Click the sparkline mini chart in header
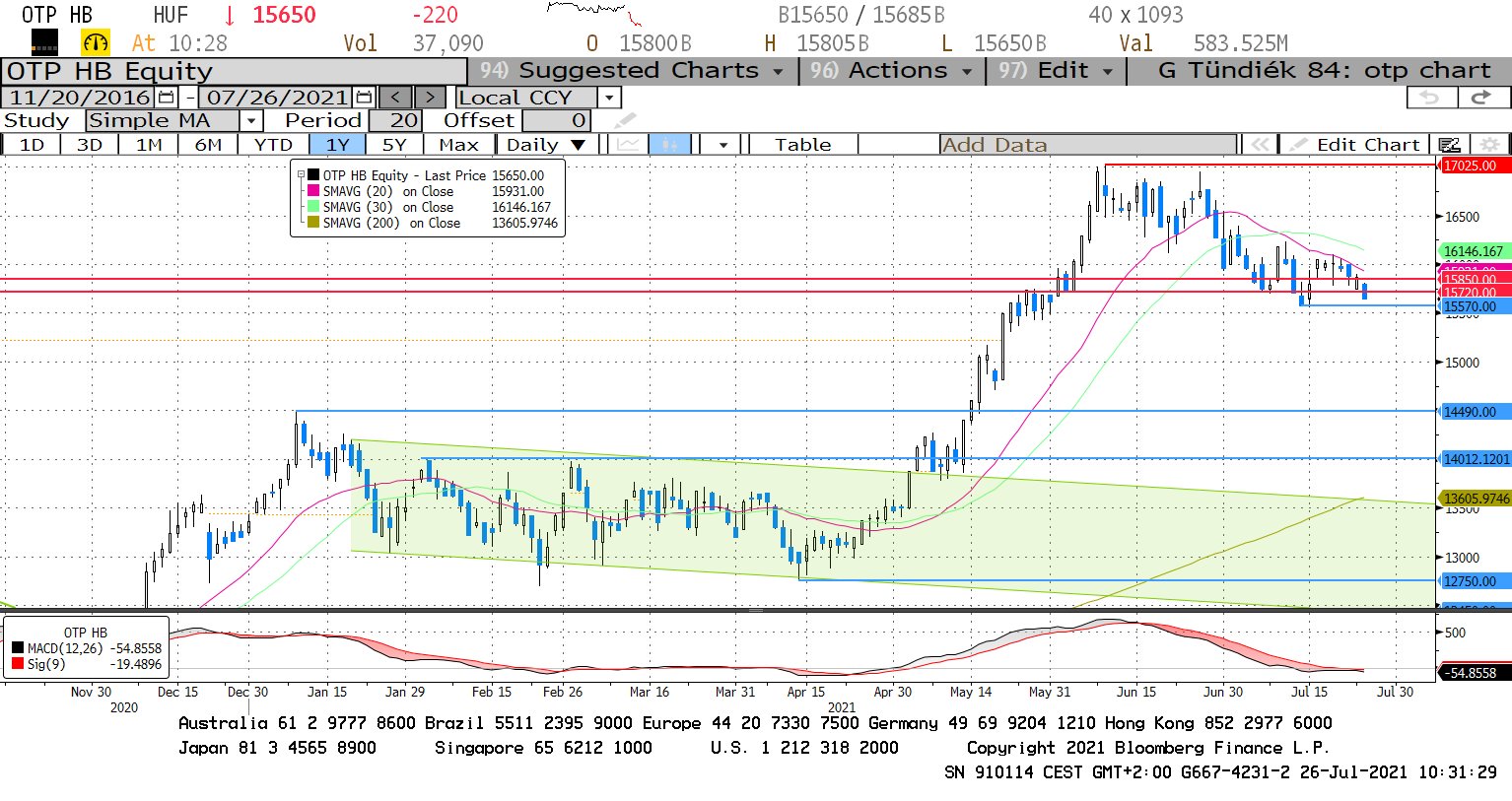This screenshot has height=801, width=1512. 595,13
